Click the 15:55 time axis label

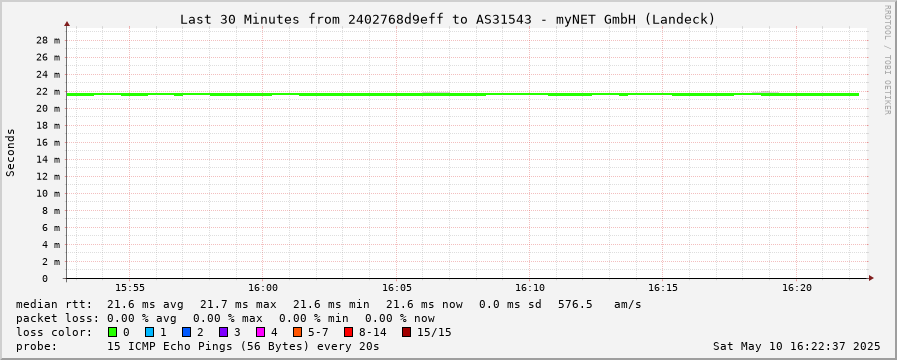click(x=129, y=287)
